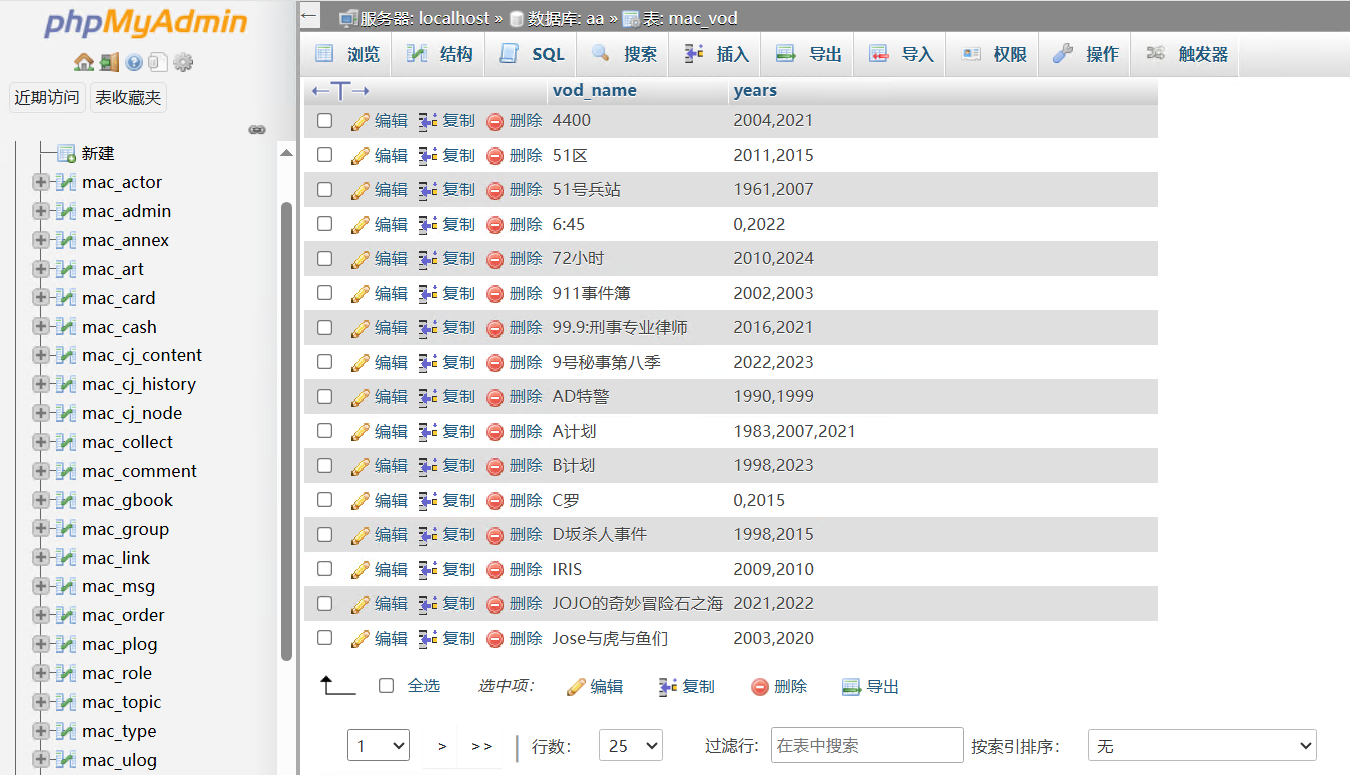The image size is (1350, 775).
Task: Click the column options arrows ←T→ in header
Action: tap(340, 91)
